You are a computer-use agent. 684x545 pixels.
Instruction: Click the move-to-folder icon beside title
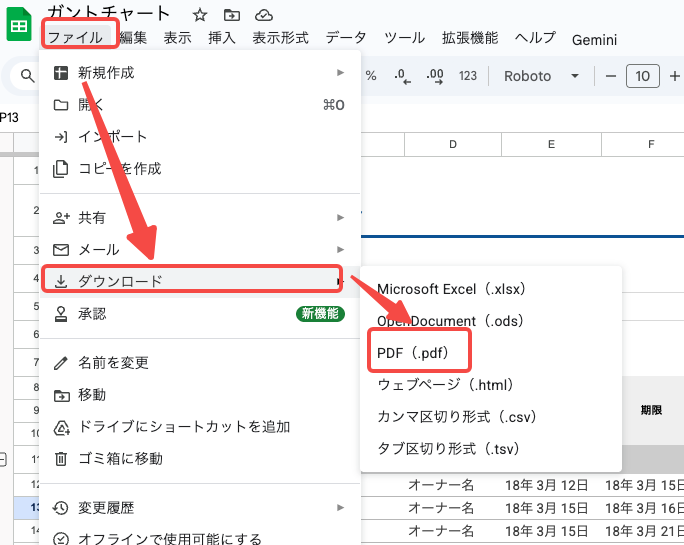pyautogui.click(x=232, y=15)
